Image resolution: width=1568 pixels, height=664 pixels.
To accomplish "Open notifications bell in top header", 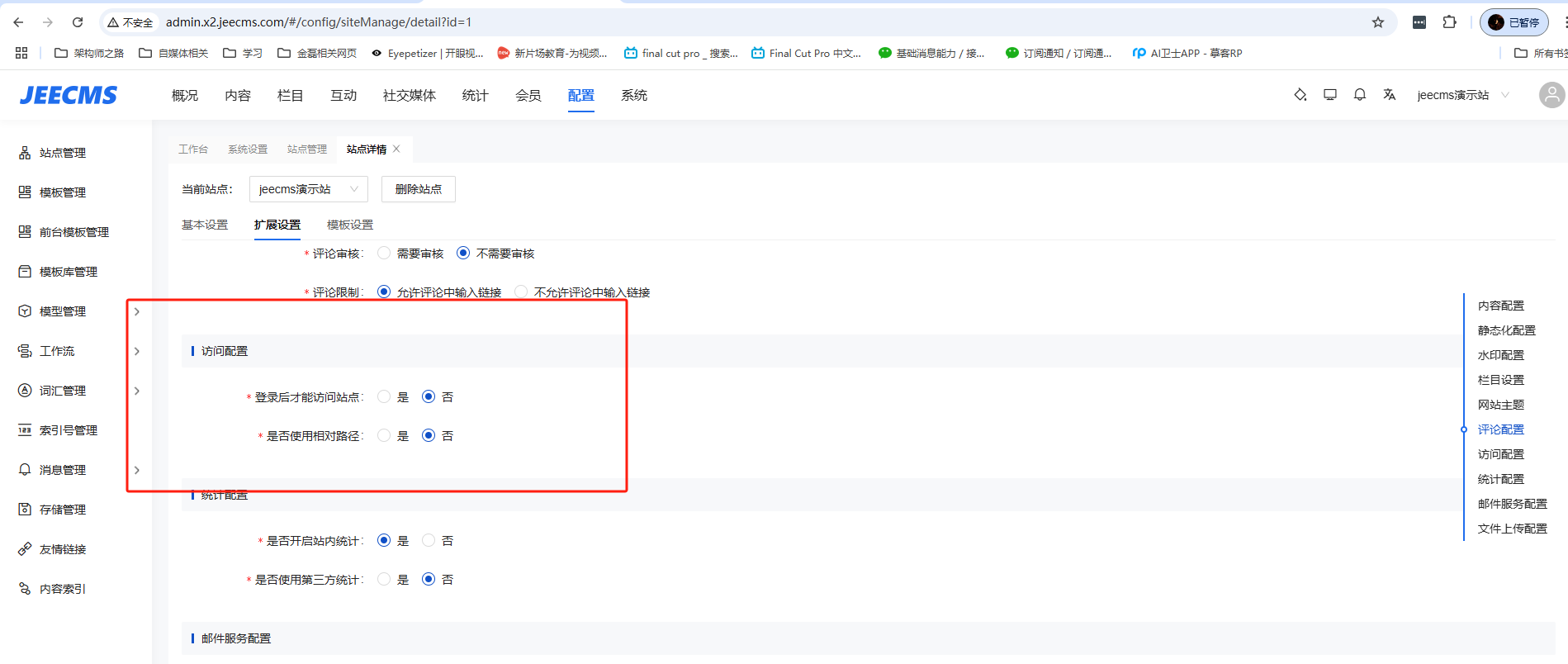I will (1360, 95).
